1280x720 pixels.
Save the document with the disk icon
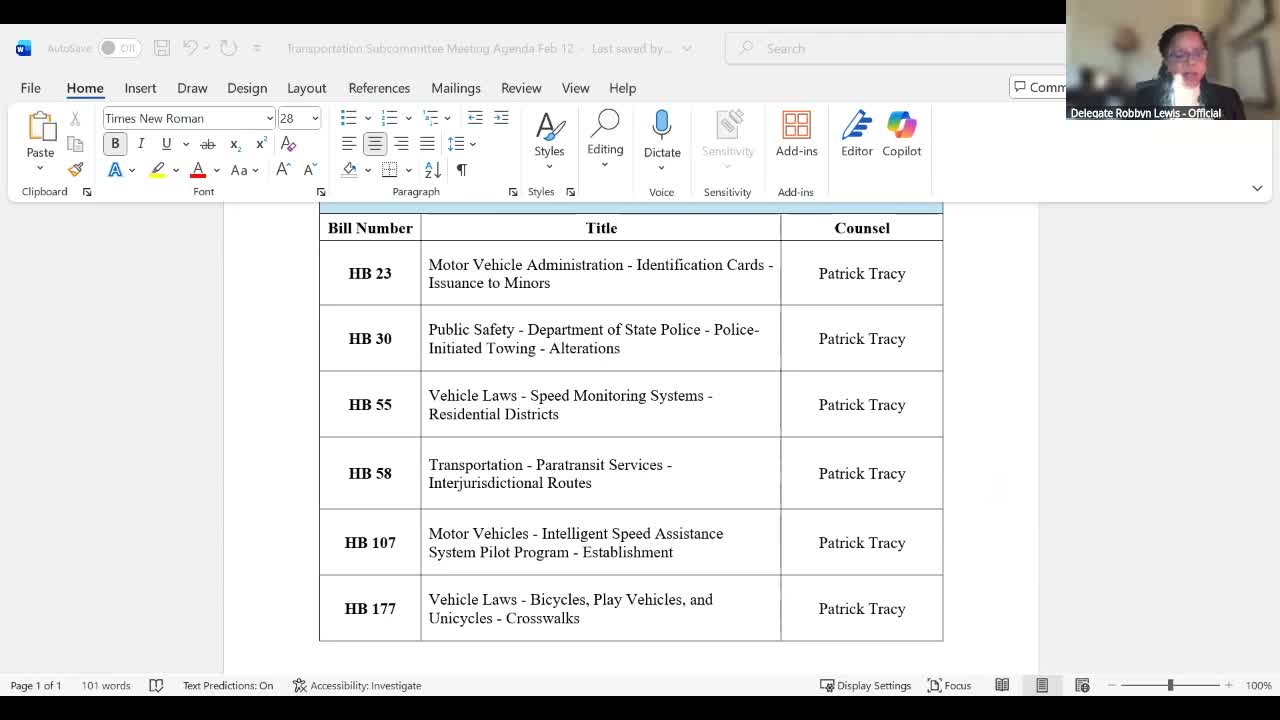pyautogui.click(x=162, y=48)
